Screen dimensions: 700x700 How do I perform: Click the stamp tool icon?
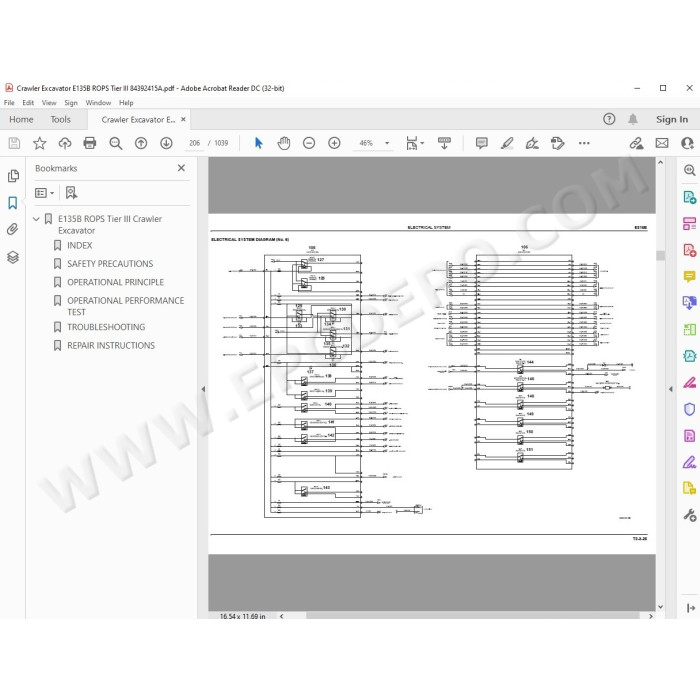558,143
